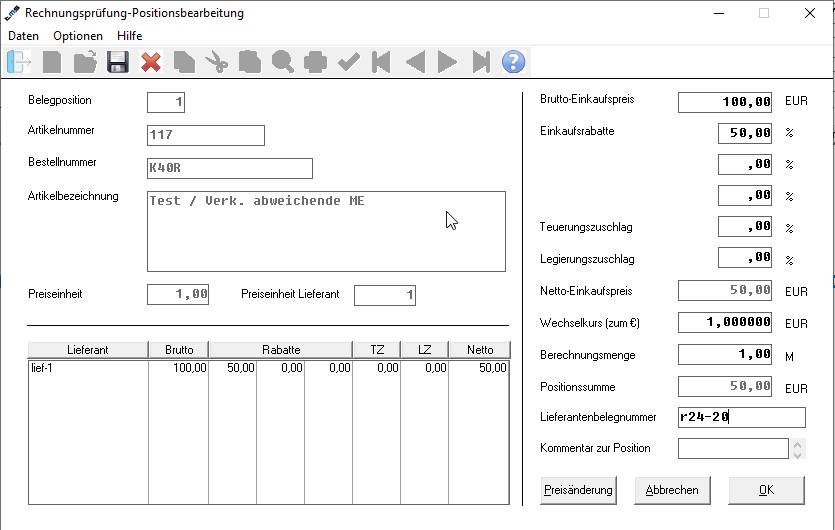Click the Abbrechen button
The height and width of the screenshot is (530, 835).
(672, 490)
